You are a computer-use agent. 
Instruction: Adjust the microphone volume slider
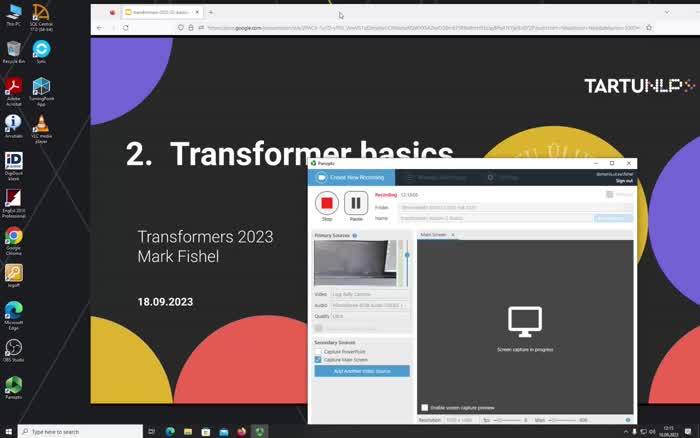point(407,255)
